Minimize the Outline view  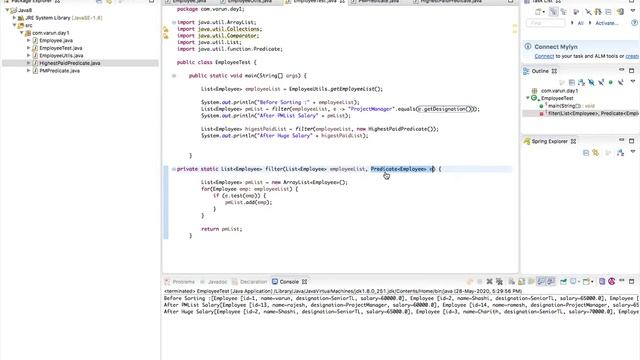tap(622, 70)
